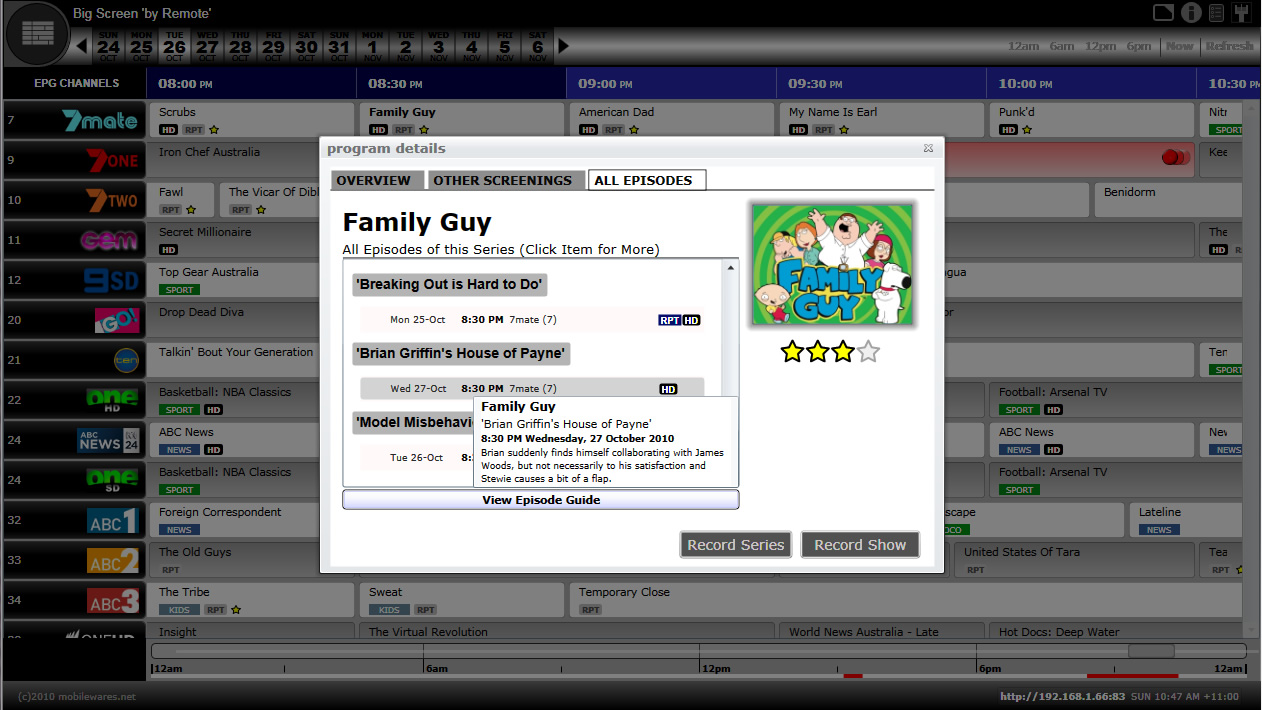Select the 7mate channel logo
This screenshot has width=1262, height=710.
[x=99, y=120]
